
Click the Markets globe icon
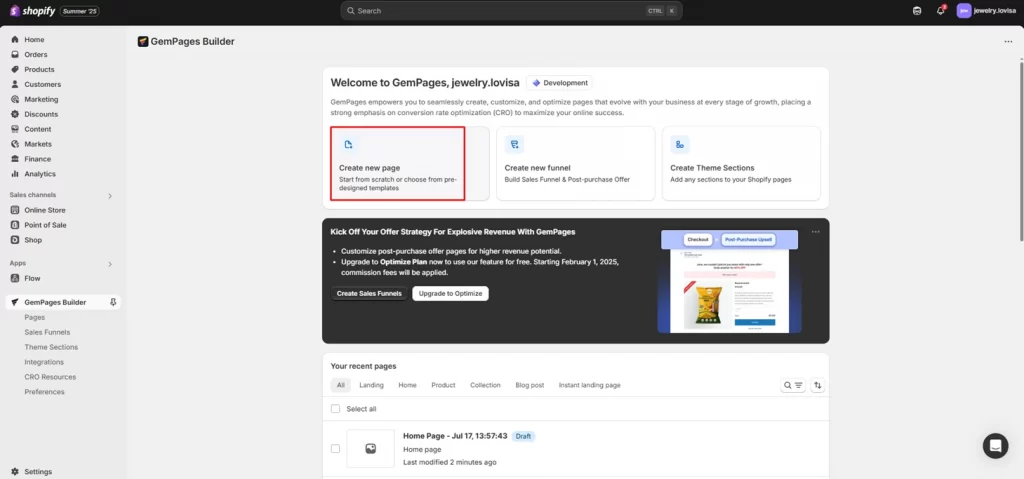14,144
